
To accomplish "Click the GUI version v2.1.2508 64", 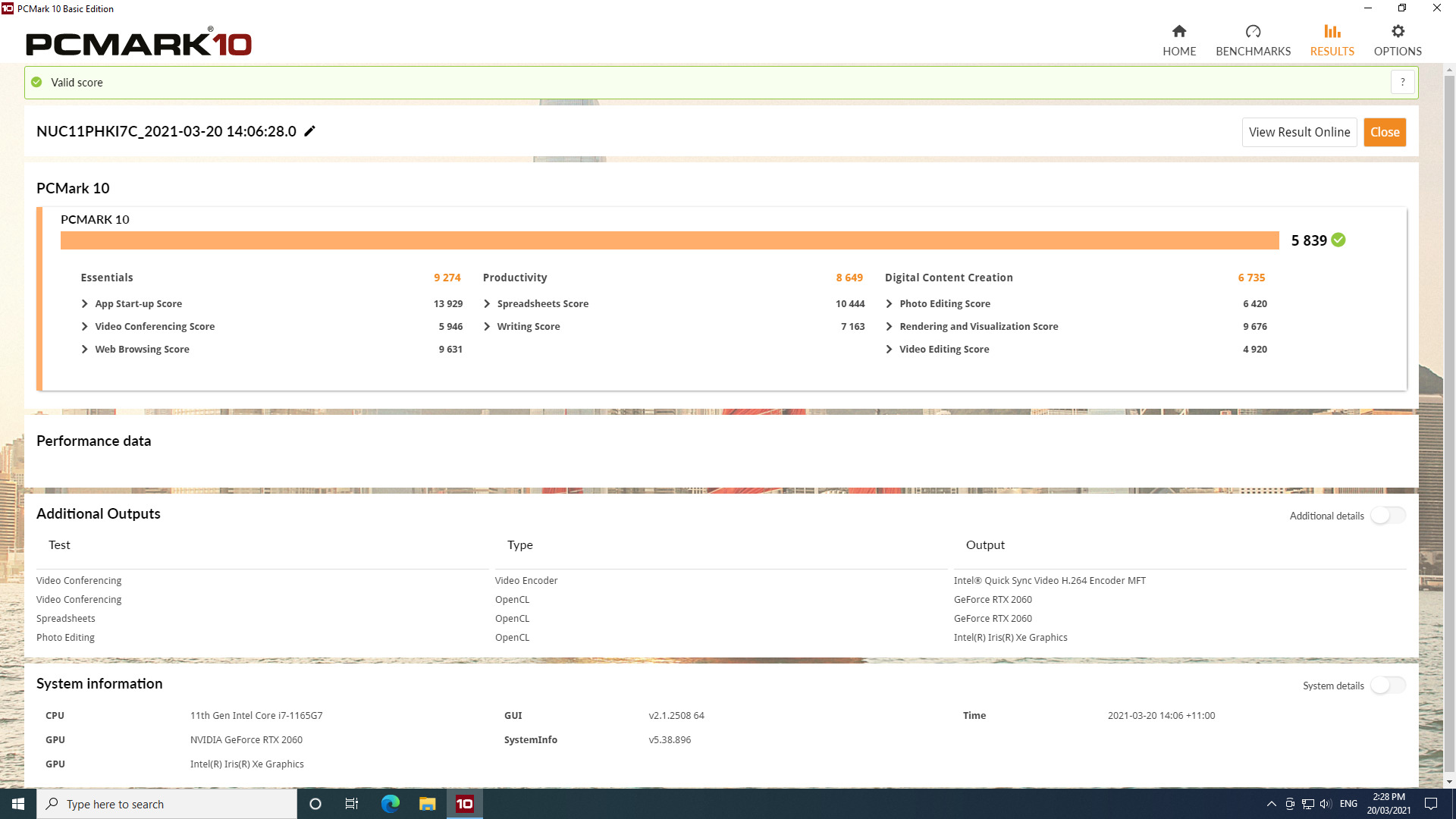I will click(676, 715).
